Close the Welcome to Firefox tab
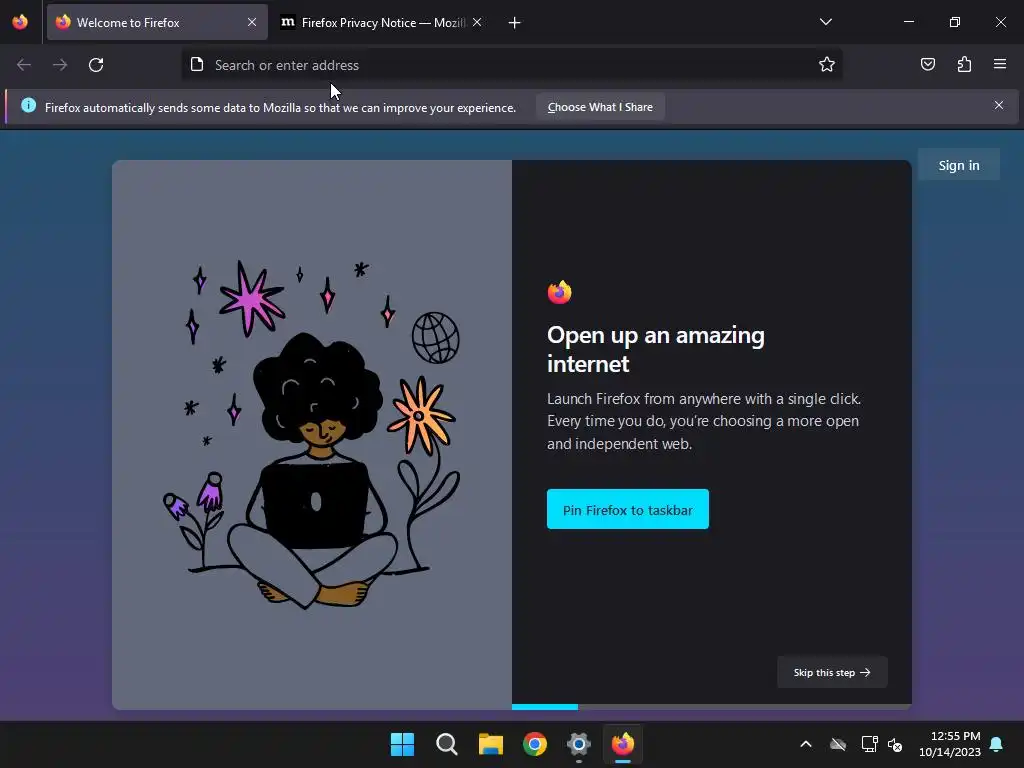The width and height of the screenshot is (1024, 768). tap(252, 22)
